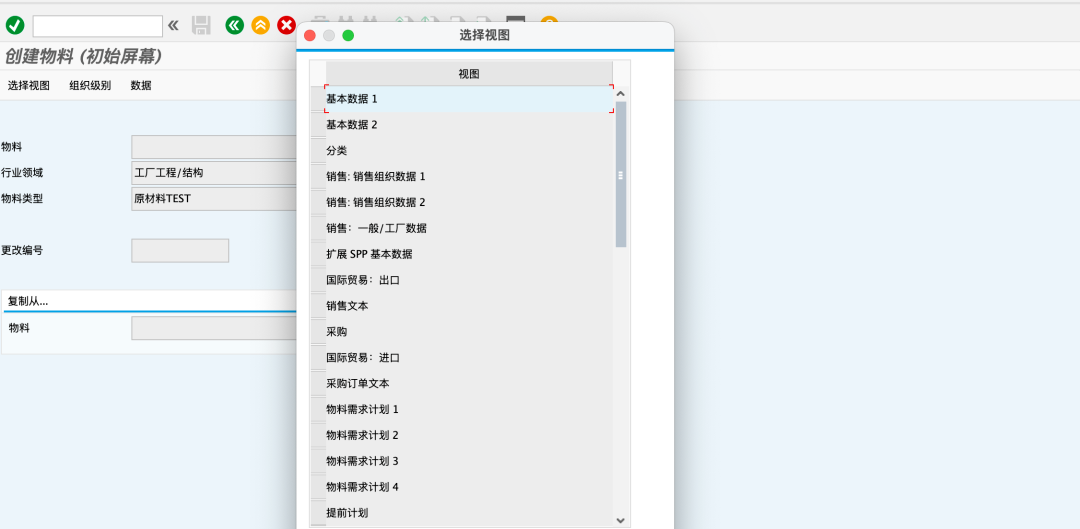1080x529 pixels.
Task: Click the 更改编号 input field
Action: pyautogui.click(x=180, y=251)
